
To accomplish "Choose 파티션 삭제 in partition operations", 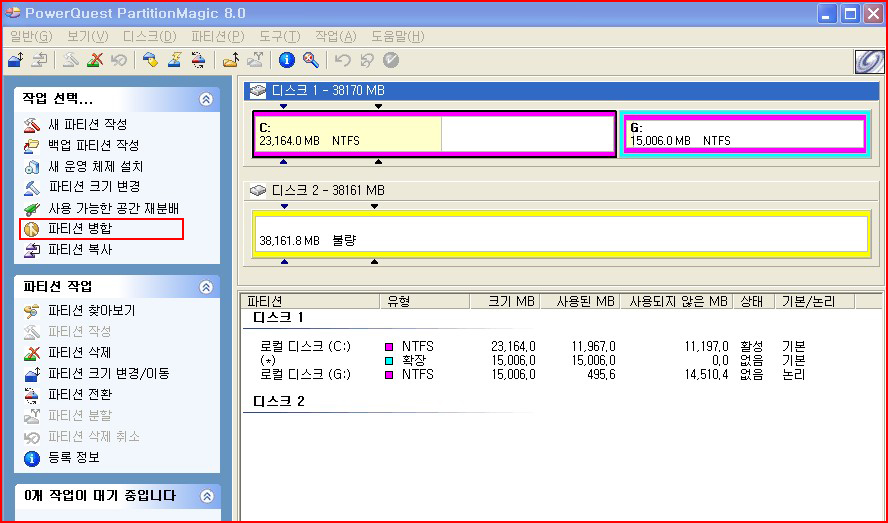I will [79, 352].
